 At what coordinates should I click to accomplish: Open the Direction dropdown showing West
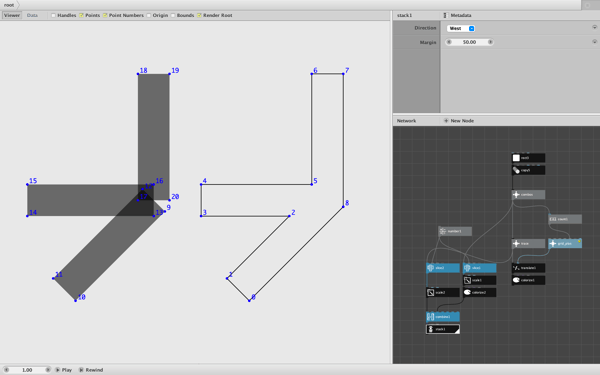tap(461, 28)
